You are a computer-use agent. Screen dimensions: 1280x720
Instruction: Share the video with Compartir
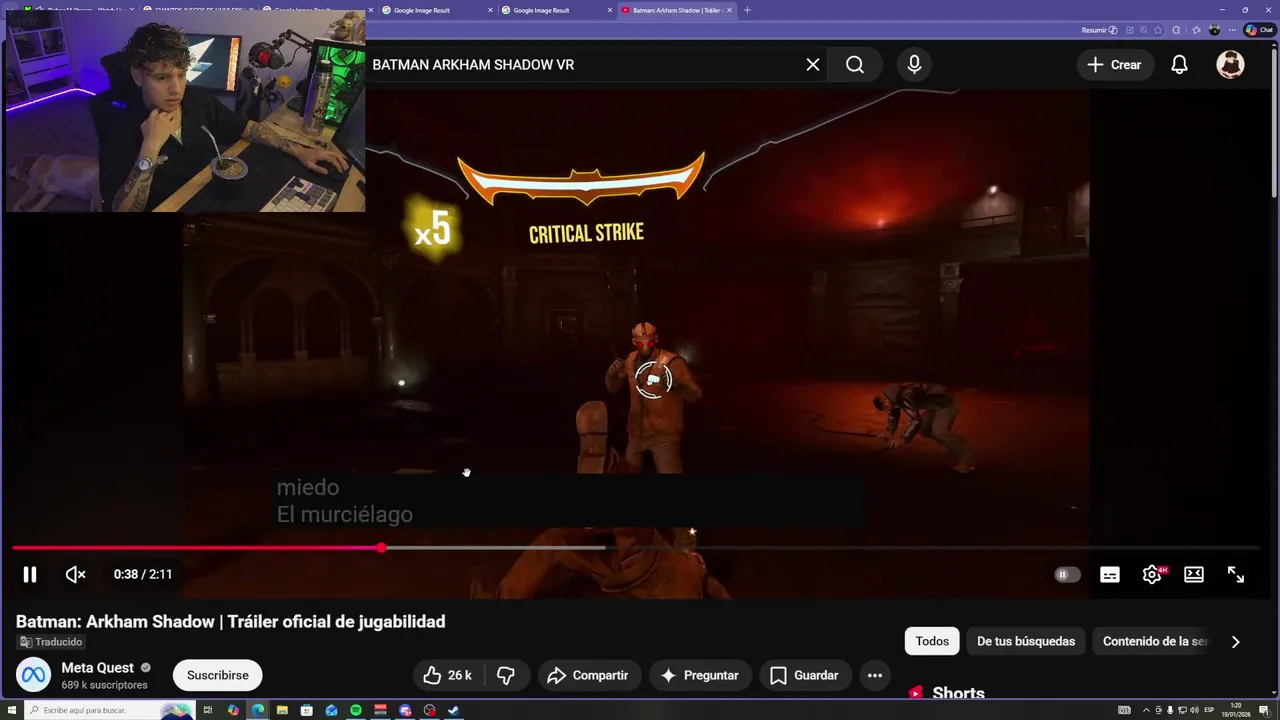[588, 675]
